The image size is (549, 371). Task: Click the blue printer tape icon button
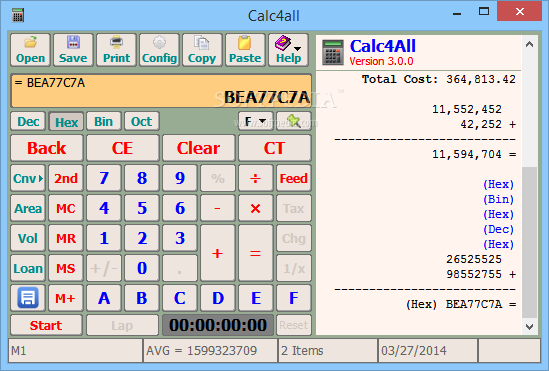[28, 298]
